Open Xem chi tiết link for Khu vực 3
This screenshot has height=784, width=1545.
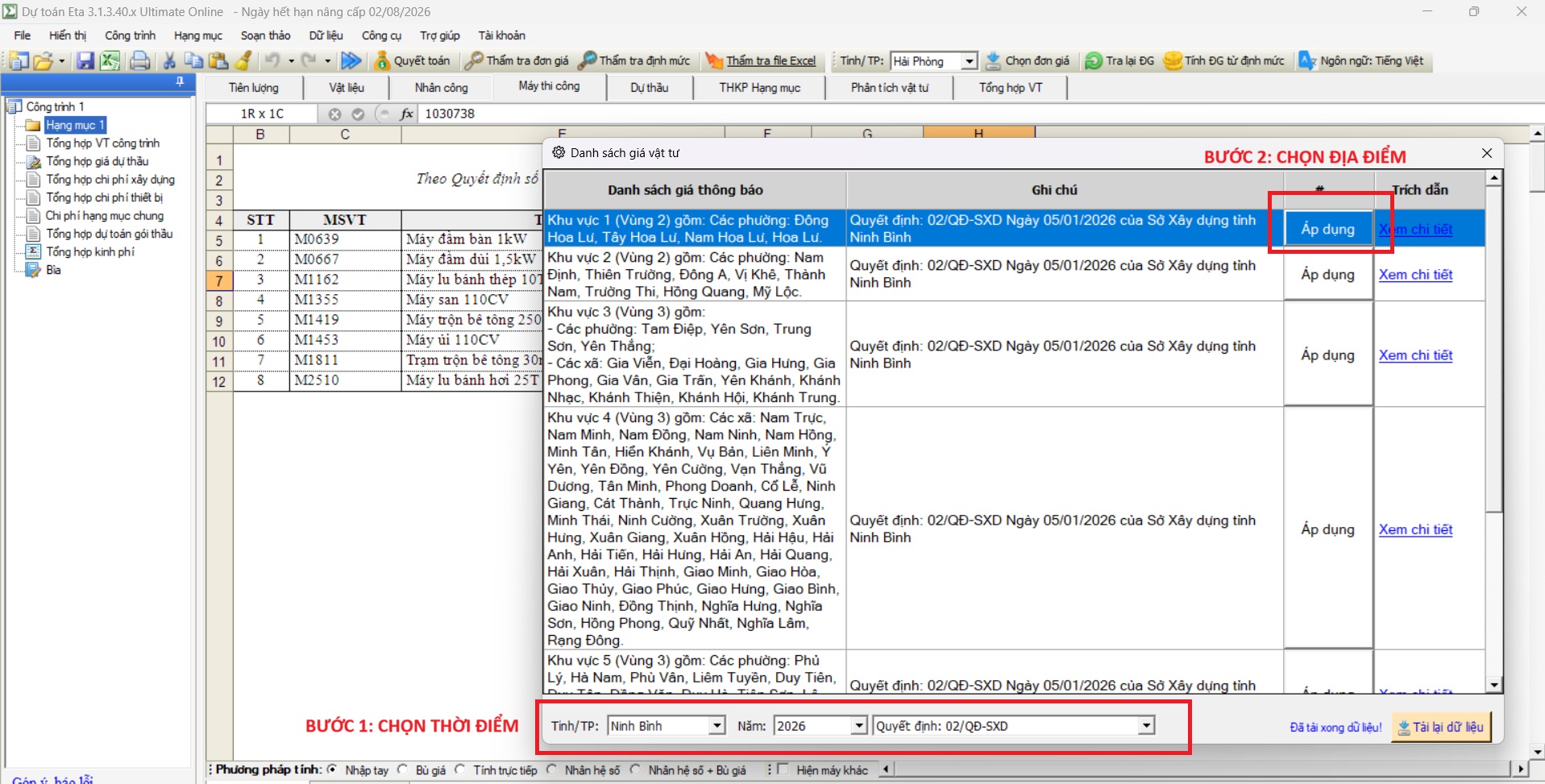[1415, 355]
